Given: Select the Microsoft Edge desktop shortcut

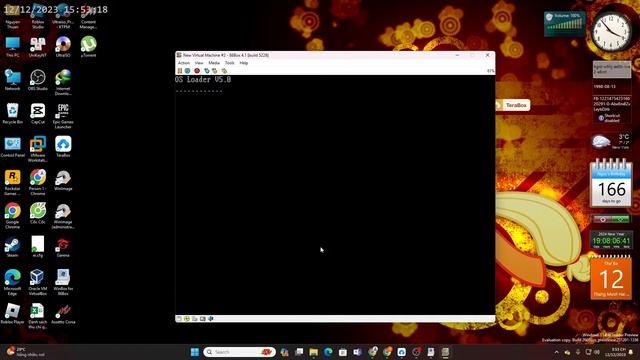Looking at the screenshot, I should tap(12, 282).
